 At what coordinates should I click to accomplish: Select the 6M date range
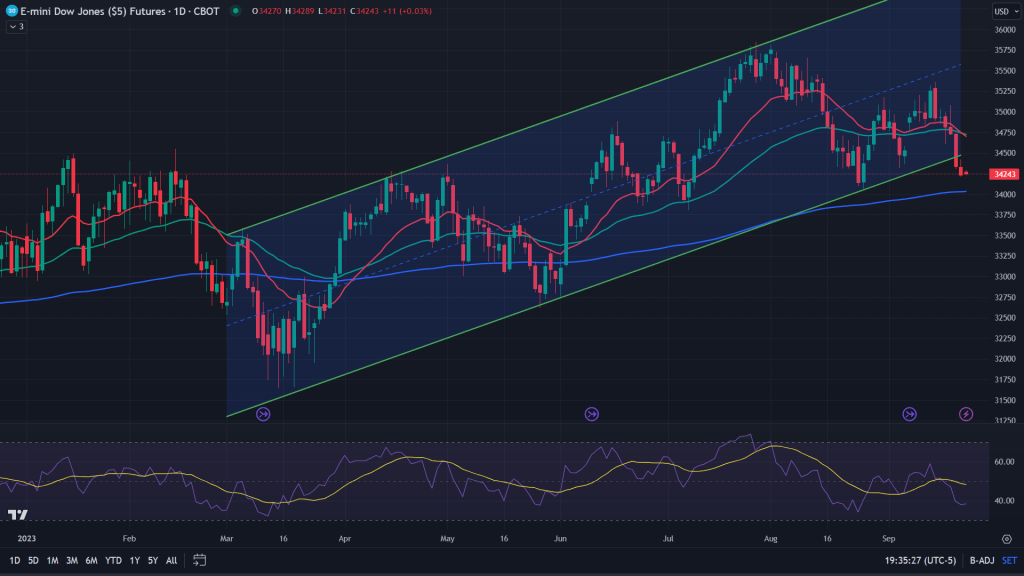pos(91,560)
